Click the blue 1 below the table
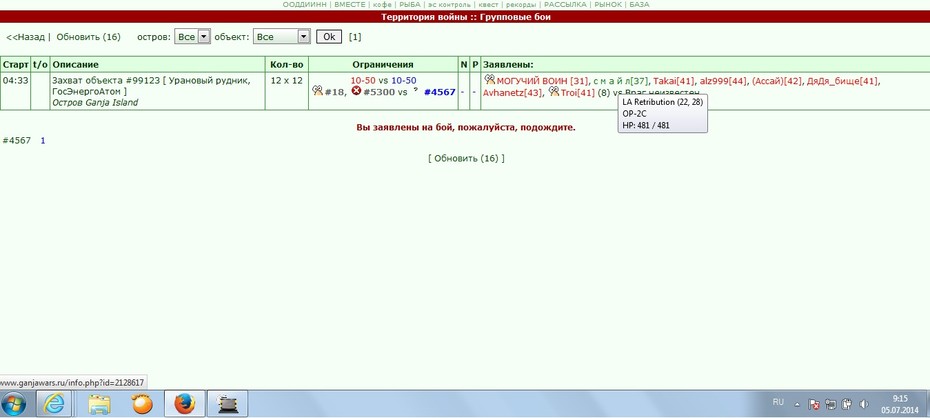Viewport: 930px width, 418px height. click(43, 141)
